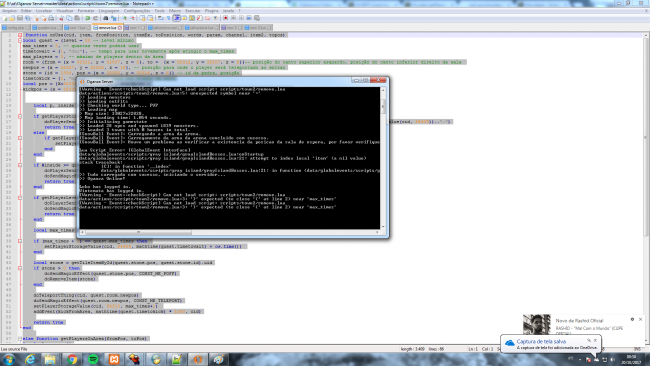Click the Undo toolbar icon
Image resolution: width=650 pixels, height=366 pixels.
pos(87,18)
